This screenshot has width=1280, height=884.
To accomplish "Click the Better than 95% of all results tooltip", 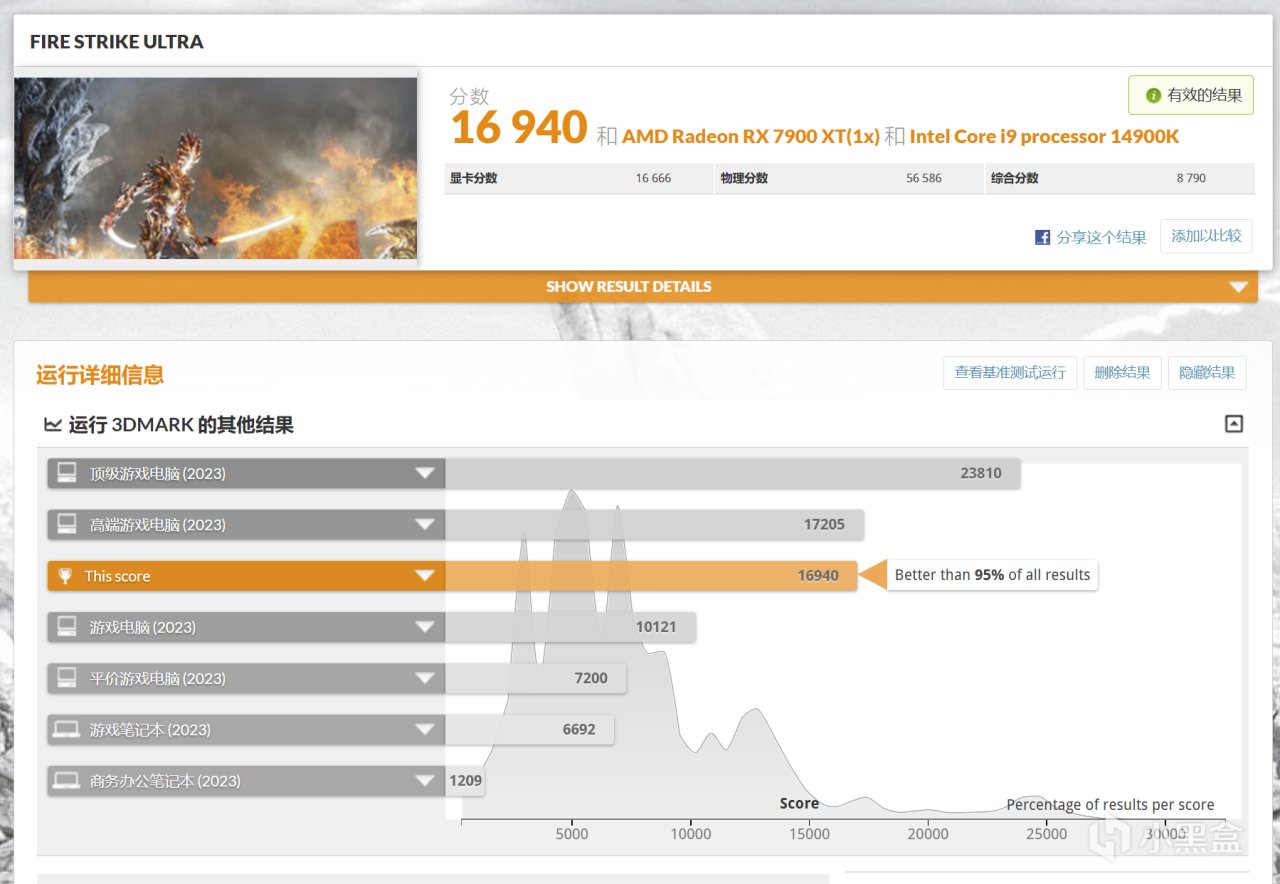I will click(992, 575).
